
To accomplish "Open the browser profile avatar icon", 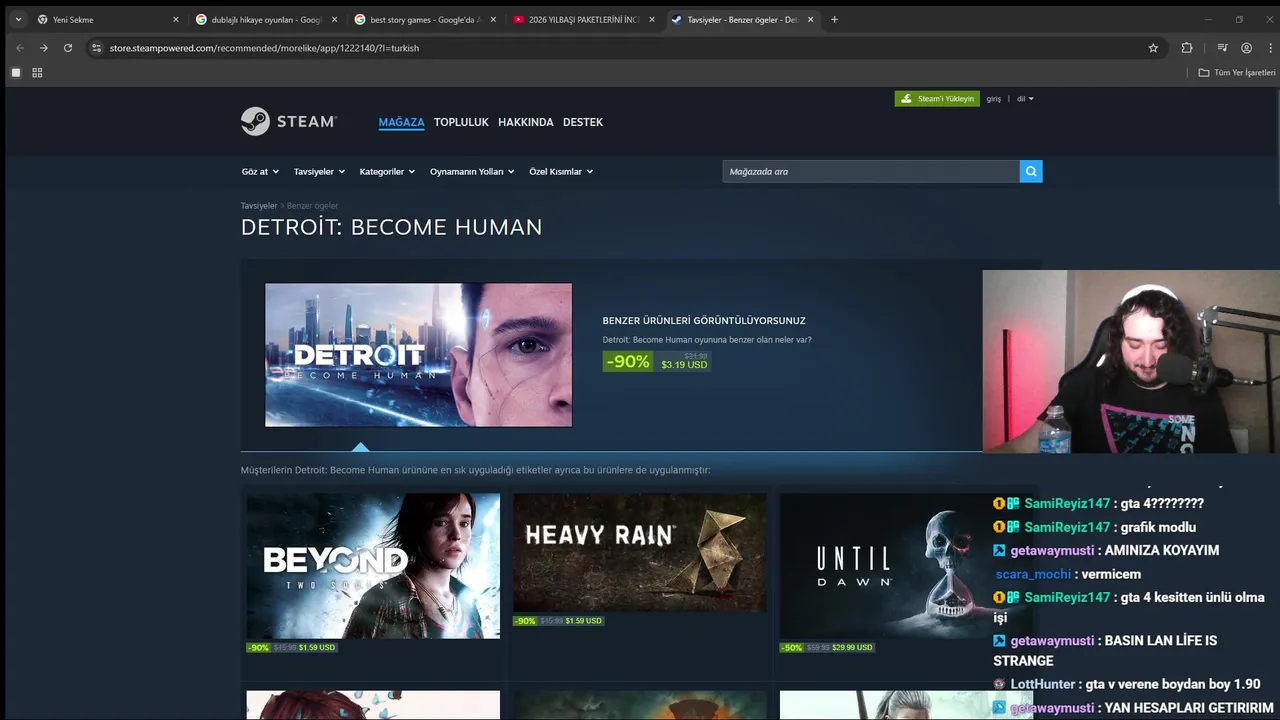I will tap(1246, 48).
